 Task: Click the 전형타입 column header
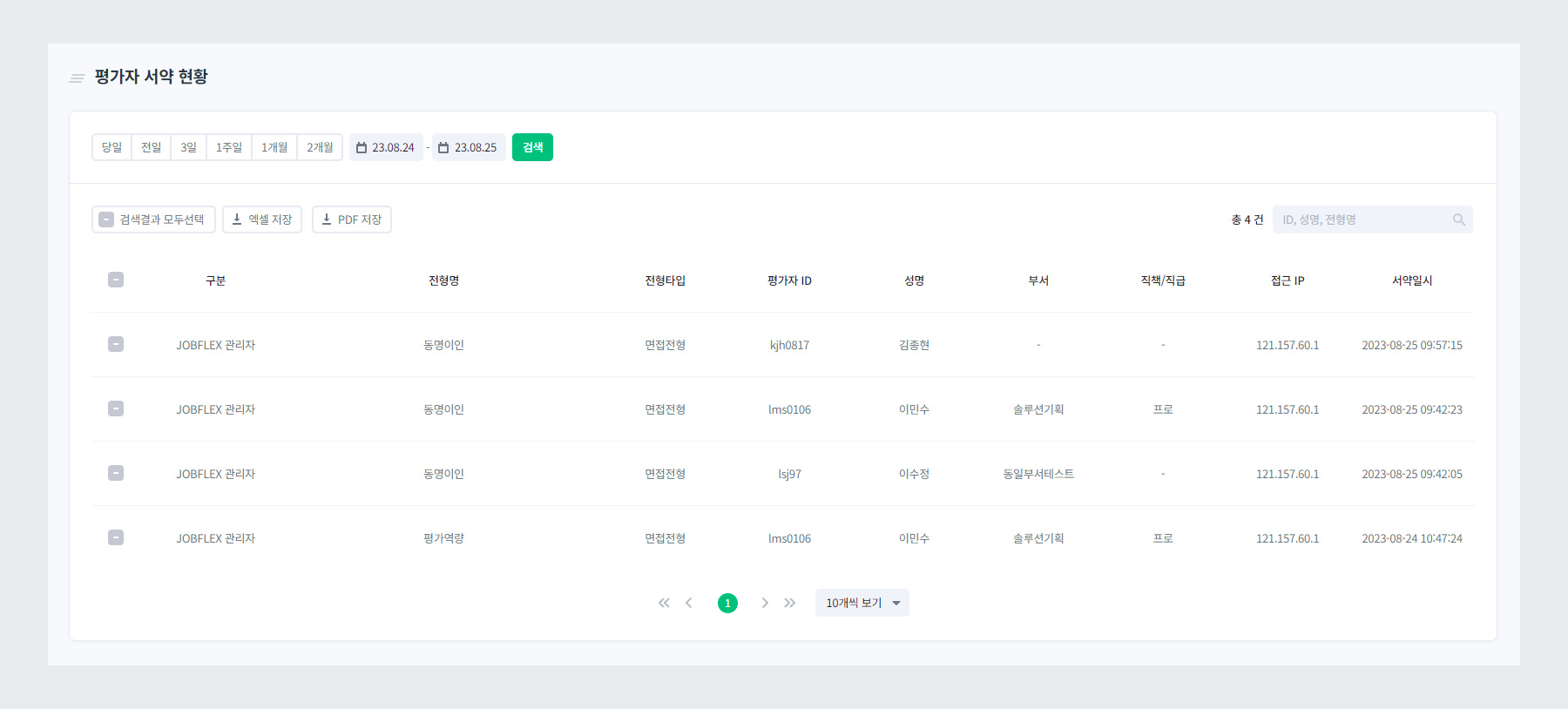click(665, 280)
